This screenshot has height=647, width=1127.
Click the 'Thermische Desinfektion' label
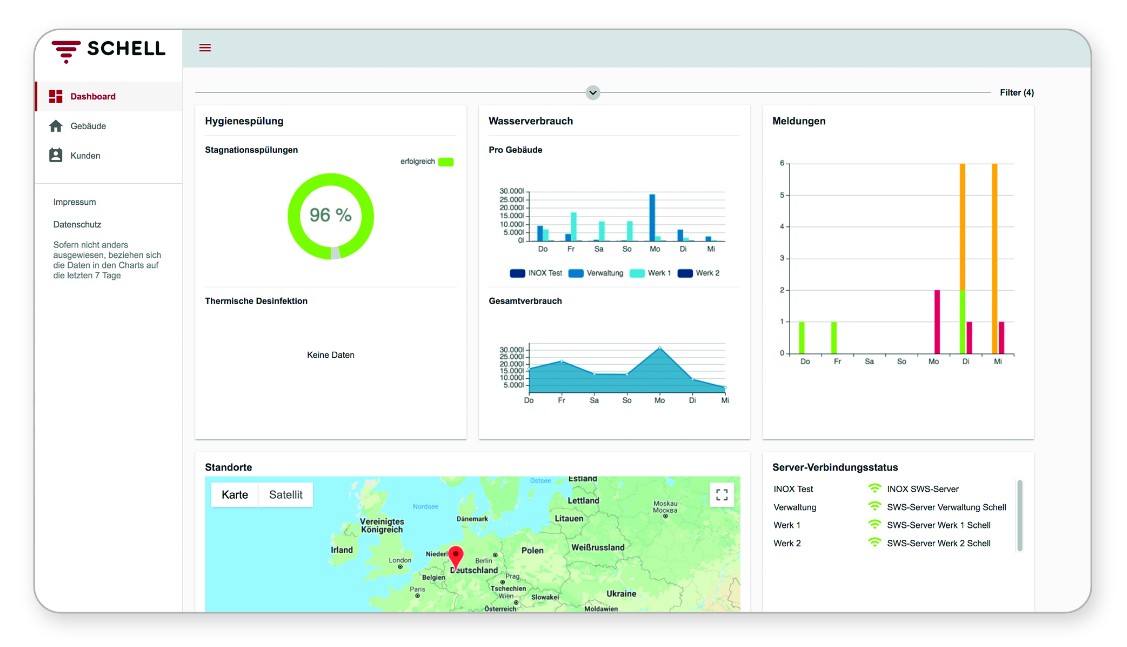pos(256,301)
